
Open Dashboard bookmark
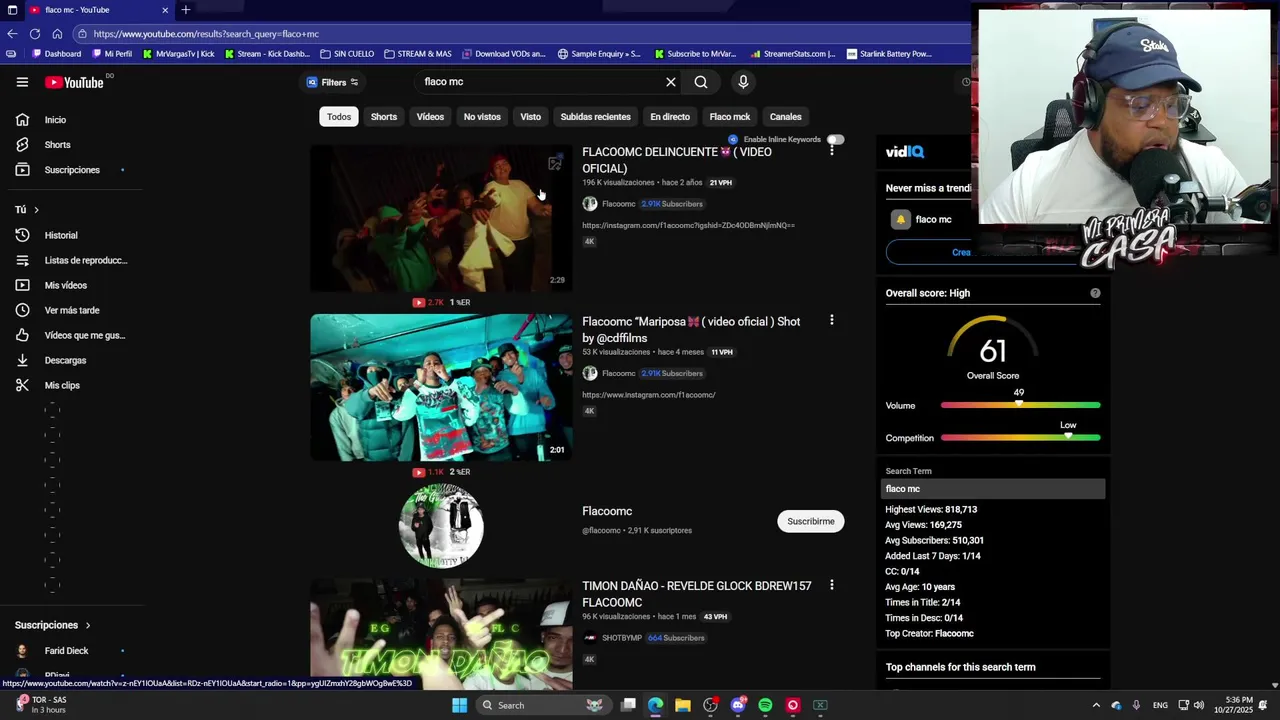[x=57, y=54]
